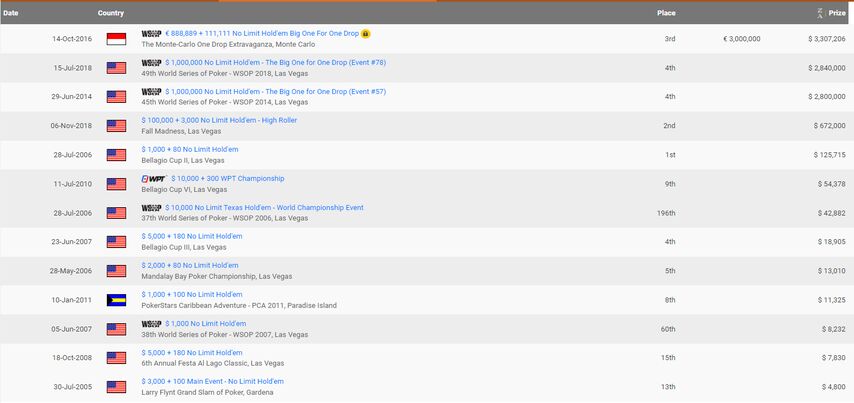Click the USA flag in the 15-Jul-2018 row

click(x=117, y=68)
